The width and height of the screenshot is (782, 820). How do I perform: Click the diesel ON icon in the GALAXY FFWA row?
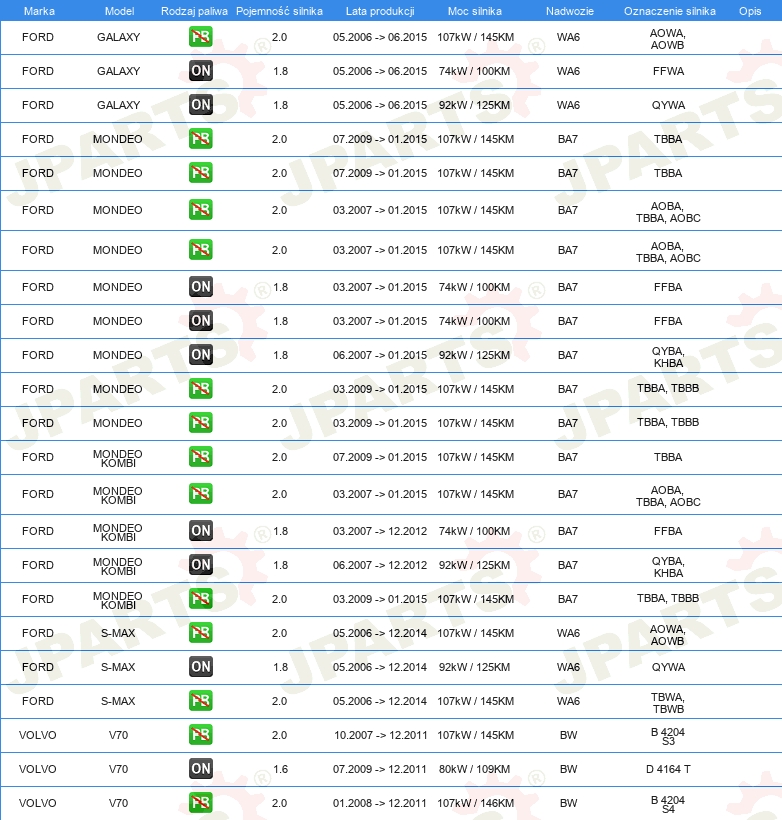tap(201, 71)
